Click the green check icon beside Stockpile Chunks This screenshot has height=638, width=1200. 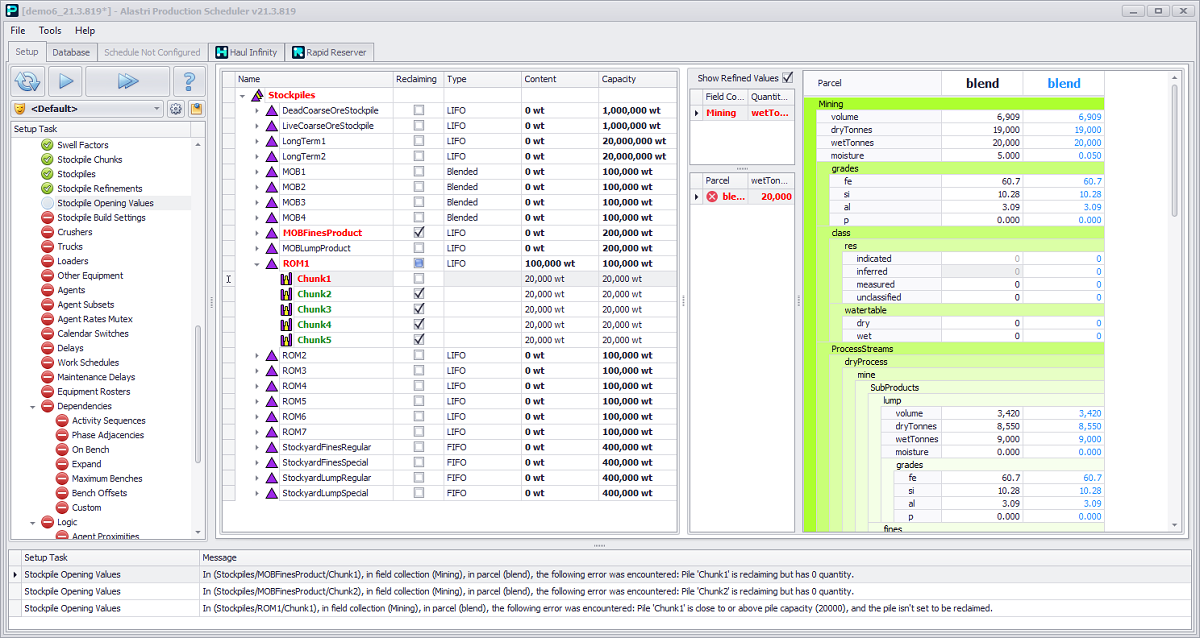(47, 160)
